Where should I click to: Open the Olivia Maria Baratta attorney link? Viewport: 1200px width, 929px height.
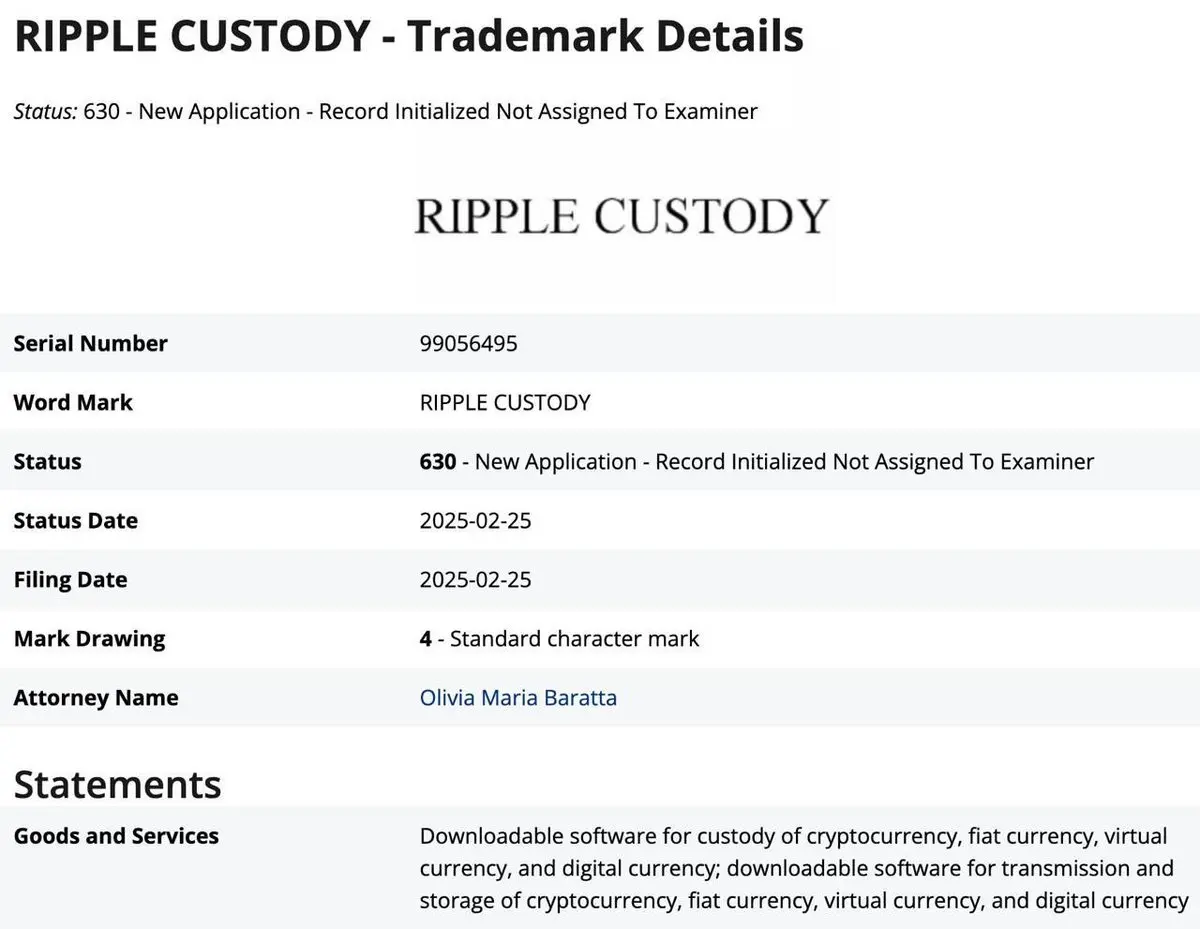[518, 698]
